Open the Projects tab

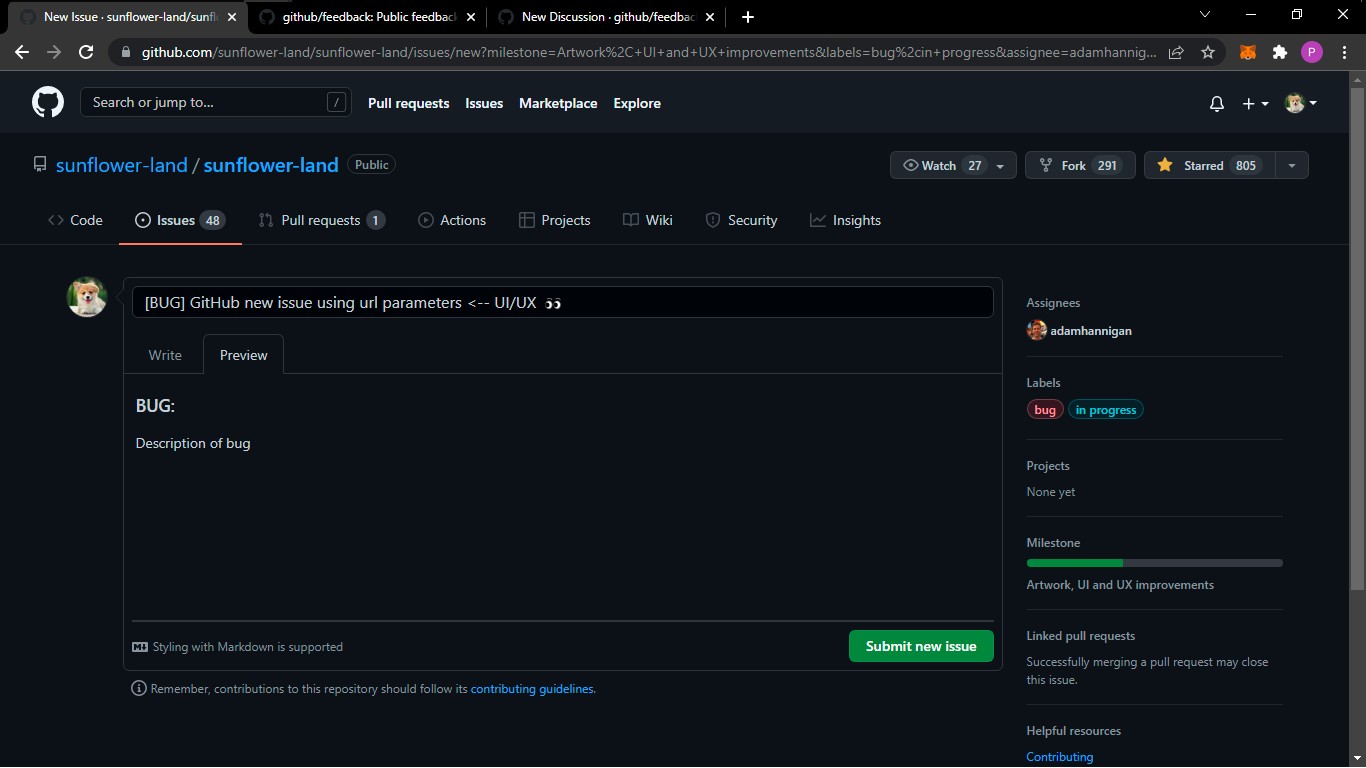click(555, 220)
